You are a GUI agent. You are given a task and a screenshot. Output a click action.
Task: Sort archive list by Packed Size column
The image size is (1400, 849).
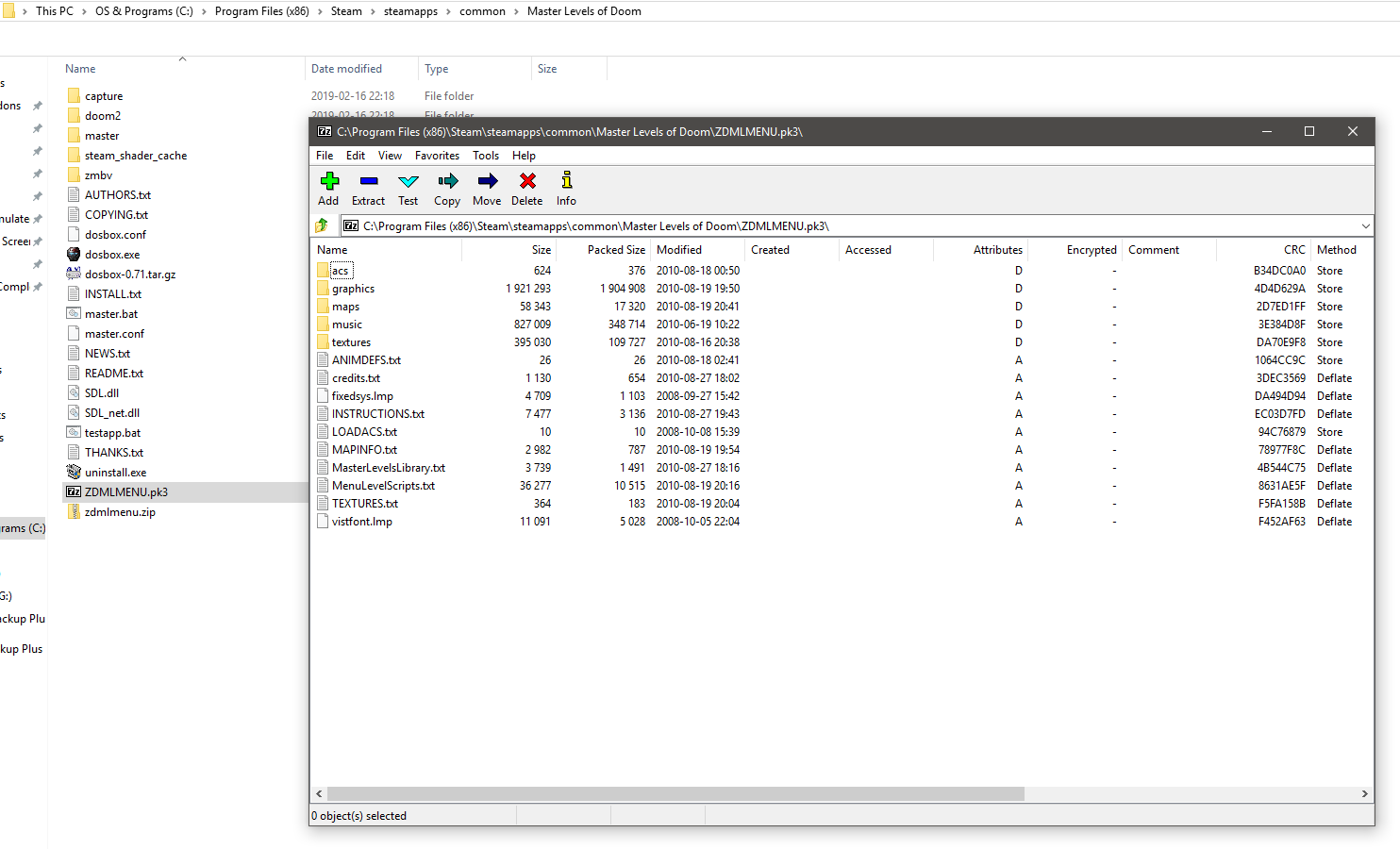point(615,250)
